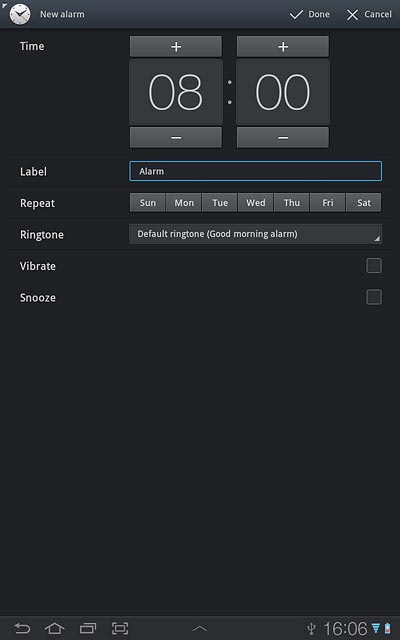Toggle Sun repeat day
This screenshot has height=640, width=400.
click(x=148, y=203)
